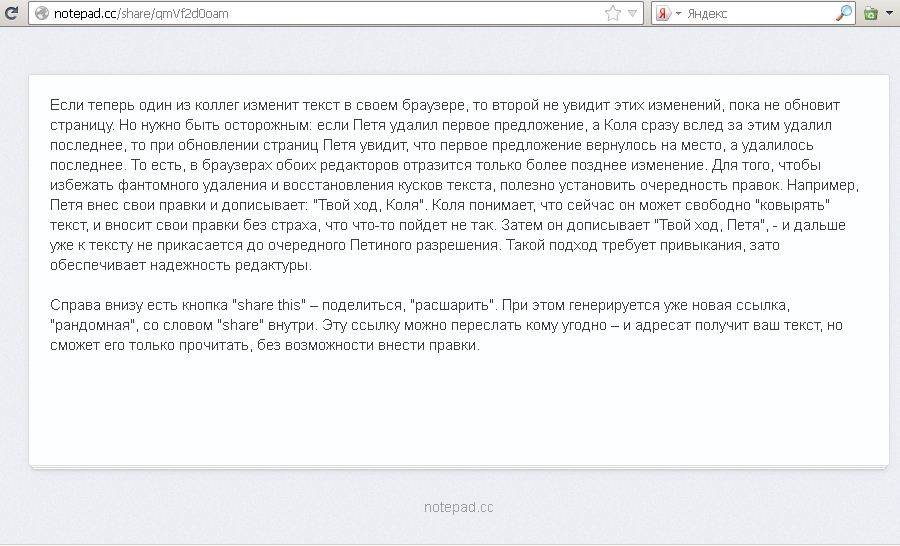
Task: Click the globe site identity icon
Action: click(x=41, y=13)
